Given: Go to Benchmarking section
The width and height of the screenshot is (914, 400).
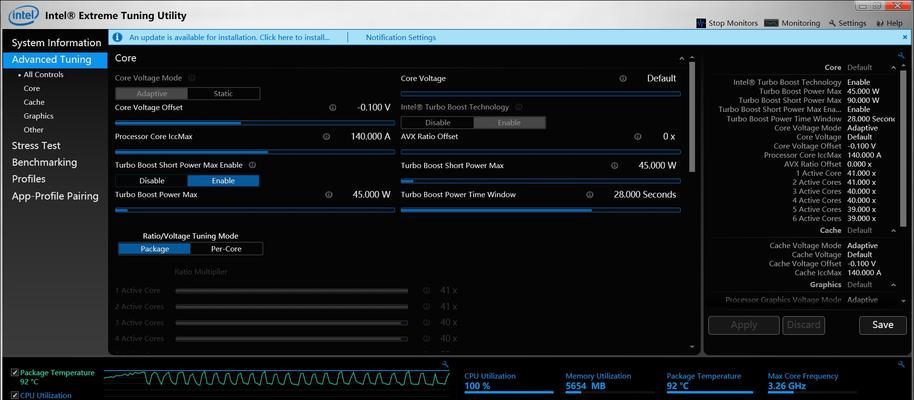Looking at the screenshot, I should [44, 162].
